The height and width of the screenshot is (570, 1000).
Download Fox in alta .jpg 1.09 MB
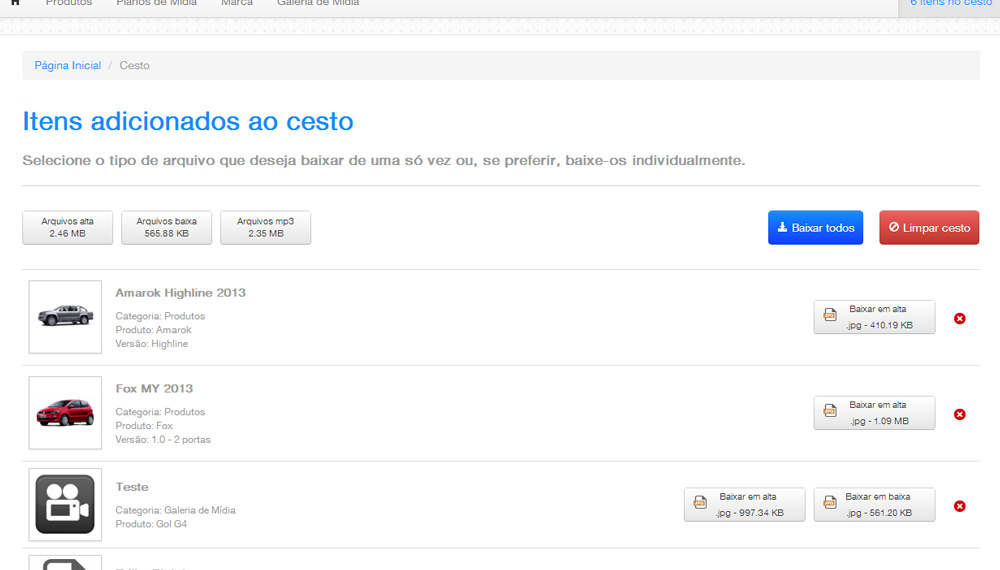point(874,413)
